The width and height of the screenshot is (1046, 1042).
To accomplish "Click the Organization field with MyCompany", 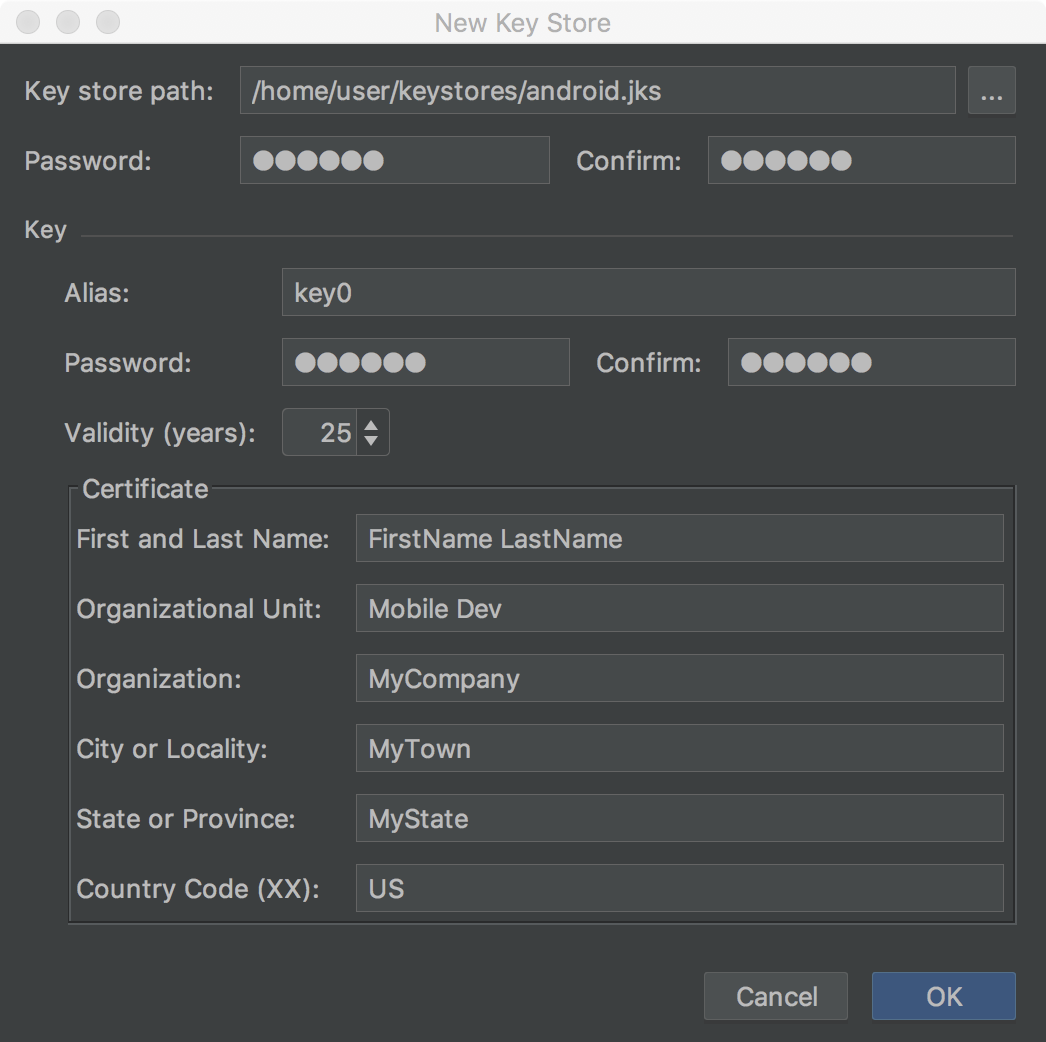I will click(679, 678).
